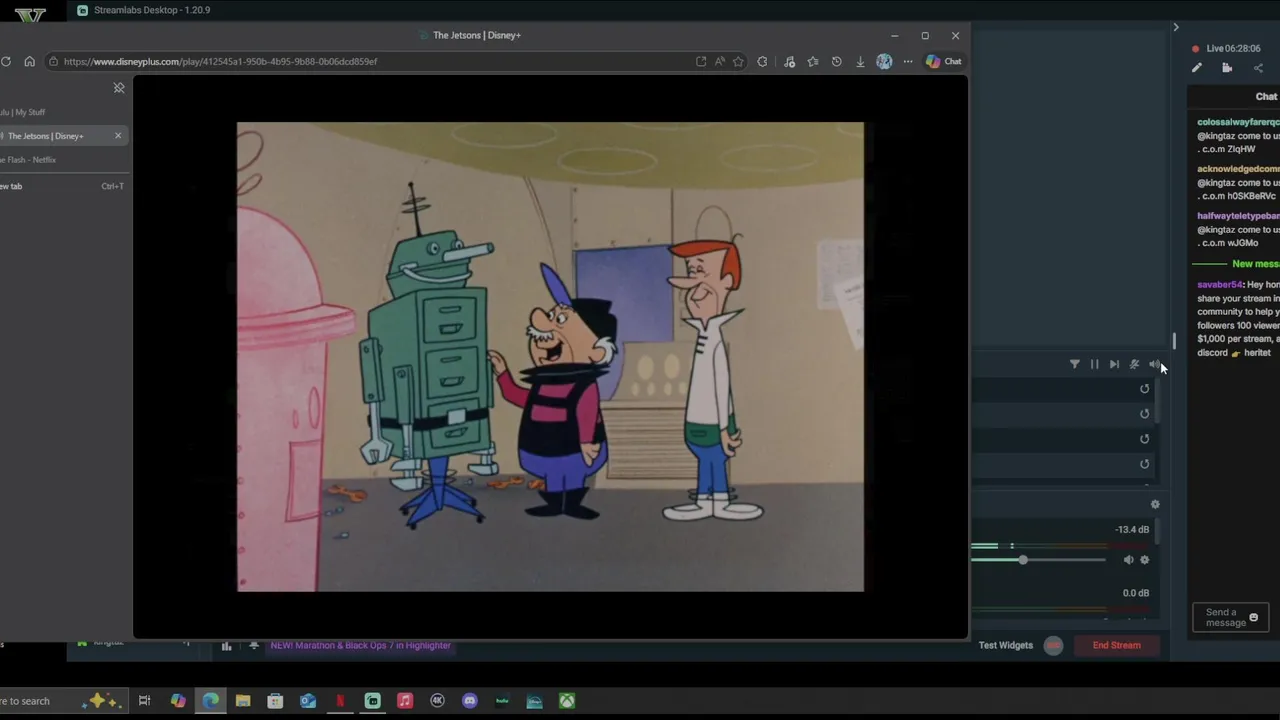Open Task View on the taskbar
1280x720 pixels.
(x=144, y=701)
